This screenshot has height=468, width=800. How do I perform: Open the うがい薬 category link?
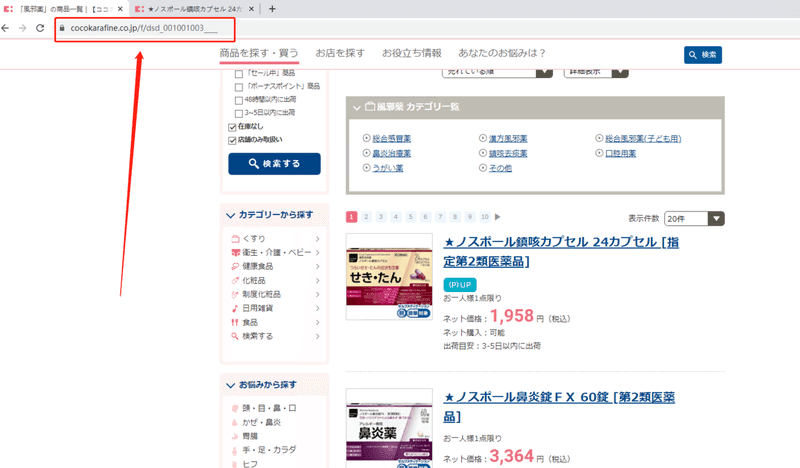click(388, 168)
